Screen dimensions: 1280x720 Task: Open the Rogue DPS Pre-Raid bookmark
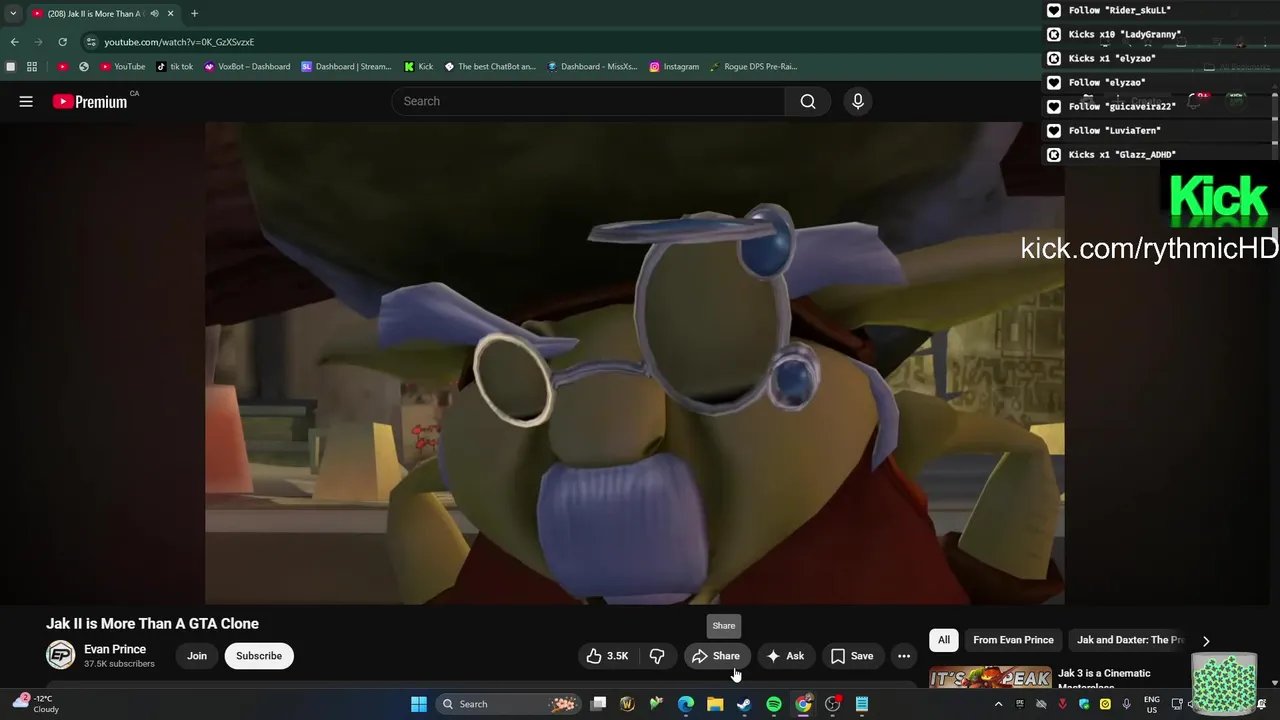pos(753,67)
